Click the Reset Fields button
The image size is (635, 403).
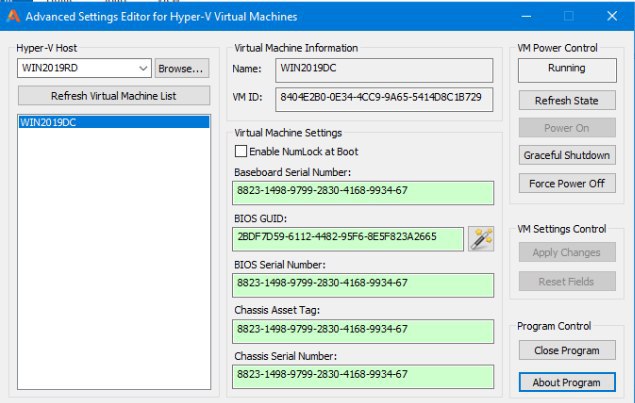click(567, 281)
